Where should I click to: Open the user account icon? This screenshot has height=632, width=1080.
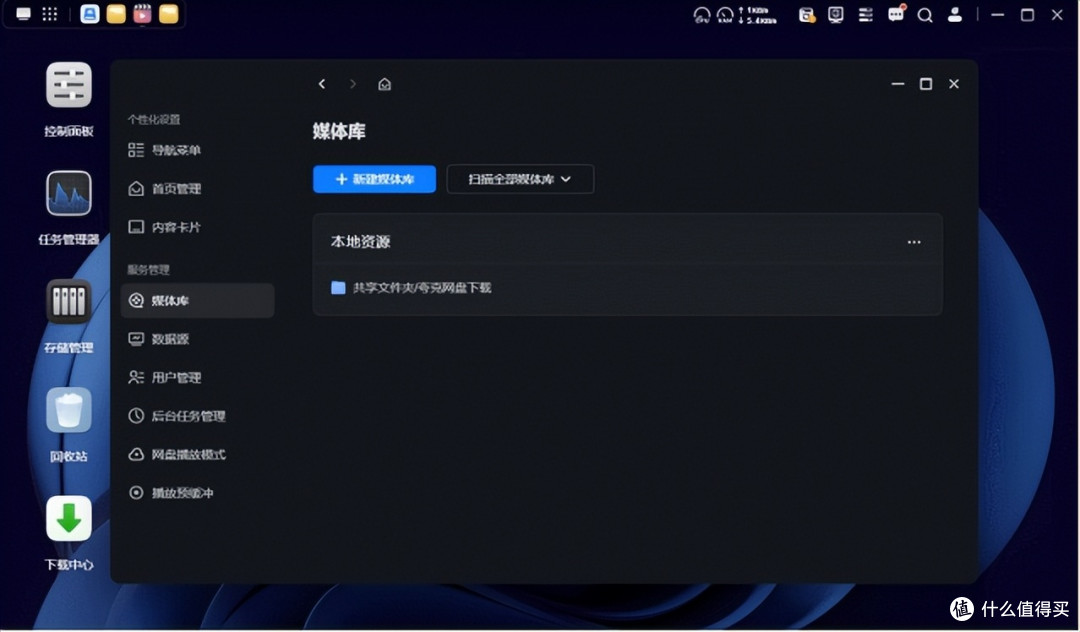click(955, 14)
